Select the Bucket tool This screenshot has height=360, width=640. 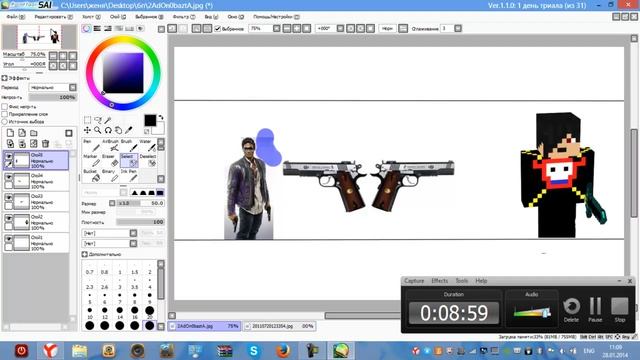click(91, 176)
